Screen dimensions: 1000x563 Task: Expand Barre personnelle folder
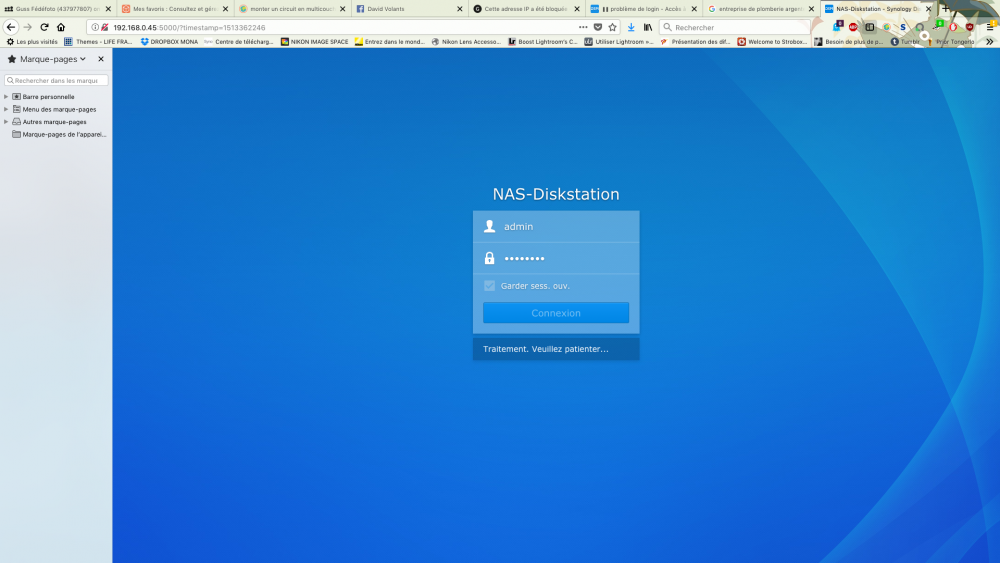pos(6,97)
